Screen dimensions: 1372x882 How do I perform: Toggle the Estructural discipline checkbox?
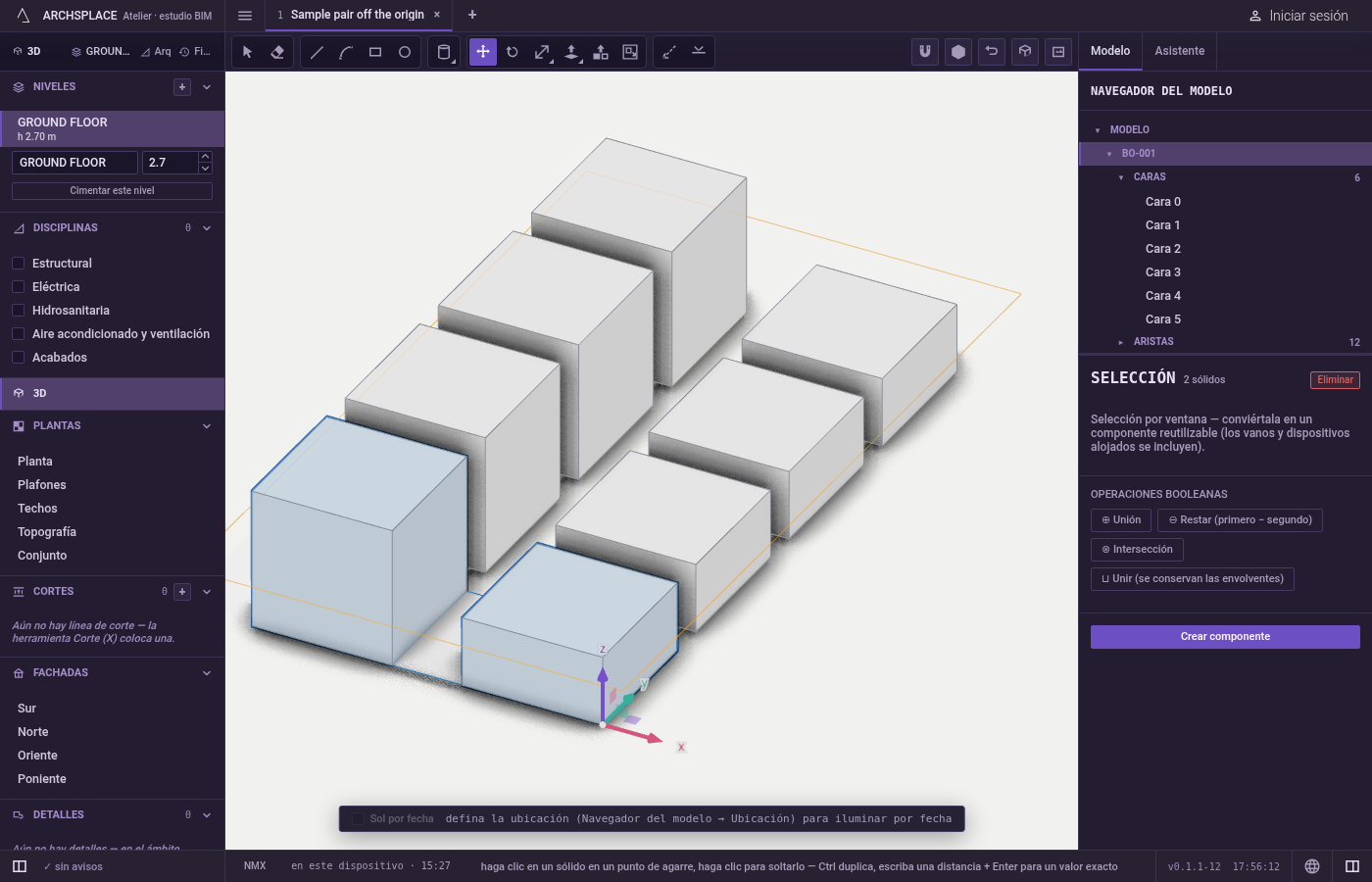click(x=18, y=264)
